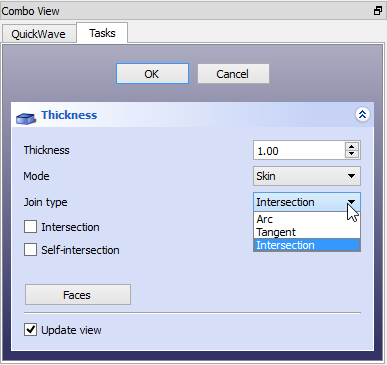
Task: Open the Mode dropdown showing Skin
Action: pyautogui.click(x=307, y=176)
